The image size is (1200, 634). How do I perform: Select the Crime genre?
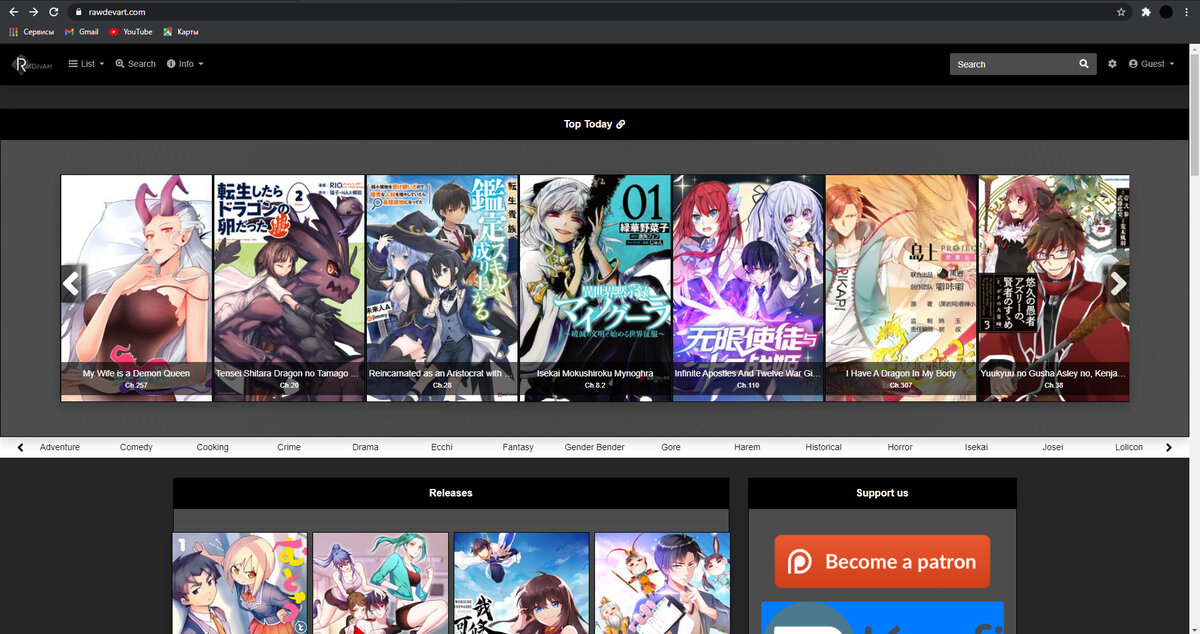point(289,447)
